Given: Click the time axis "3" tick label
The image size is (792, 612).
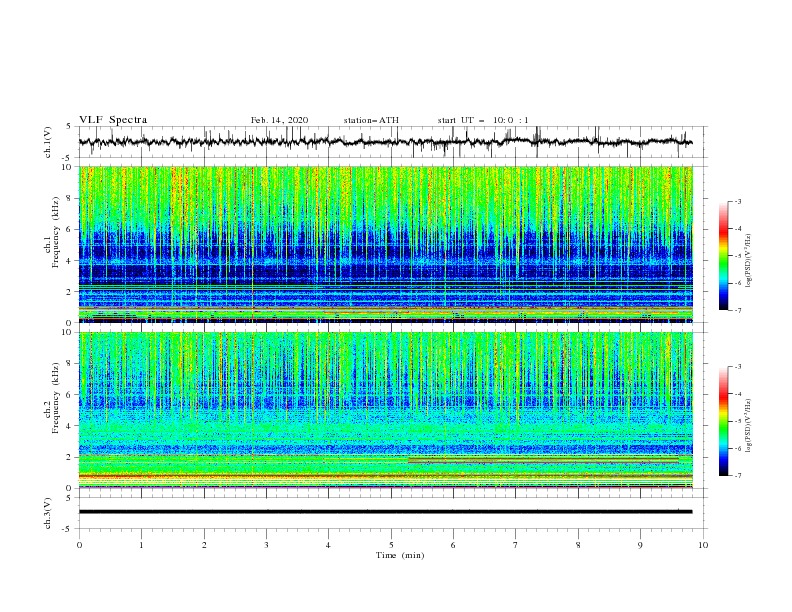Looking at the screenshot, I should pos(266,545).
